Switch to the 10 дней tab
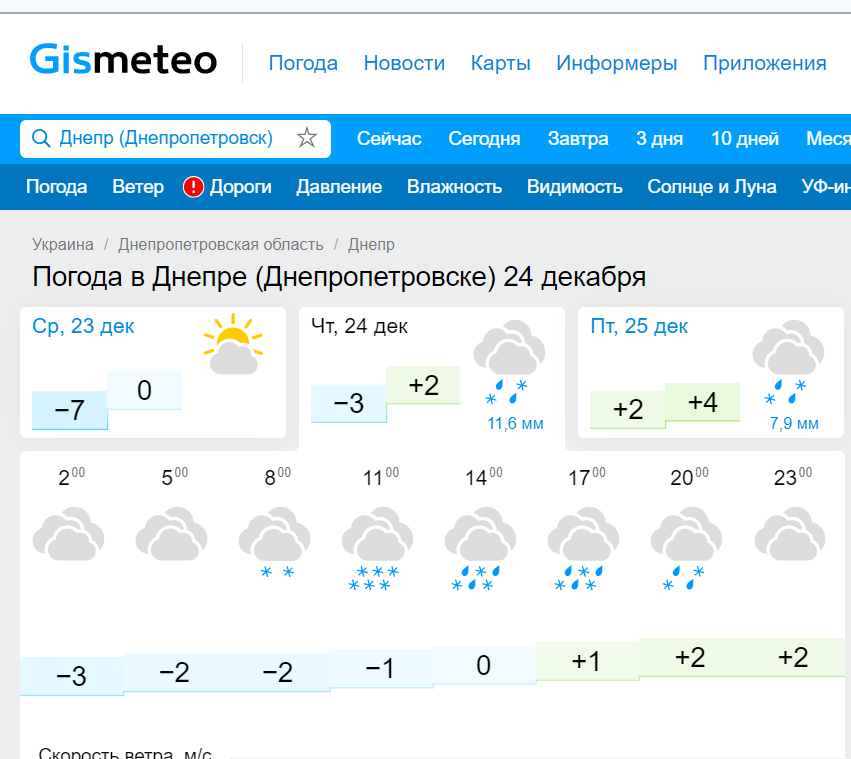 (x=745, y=138)
